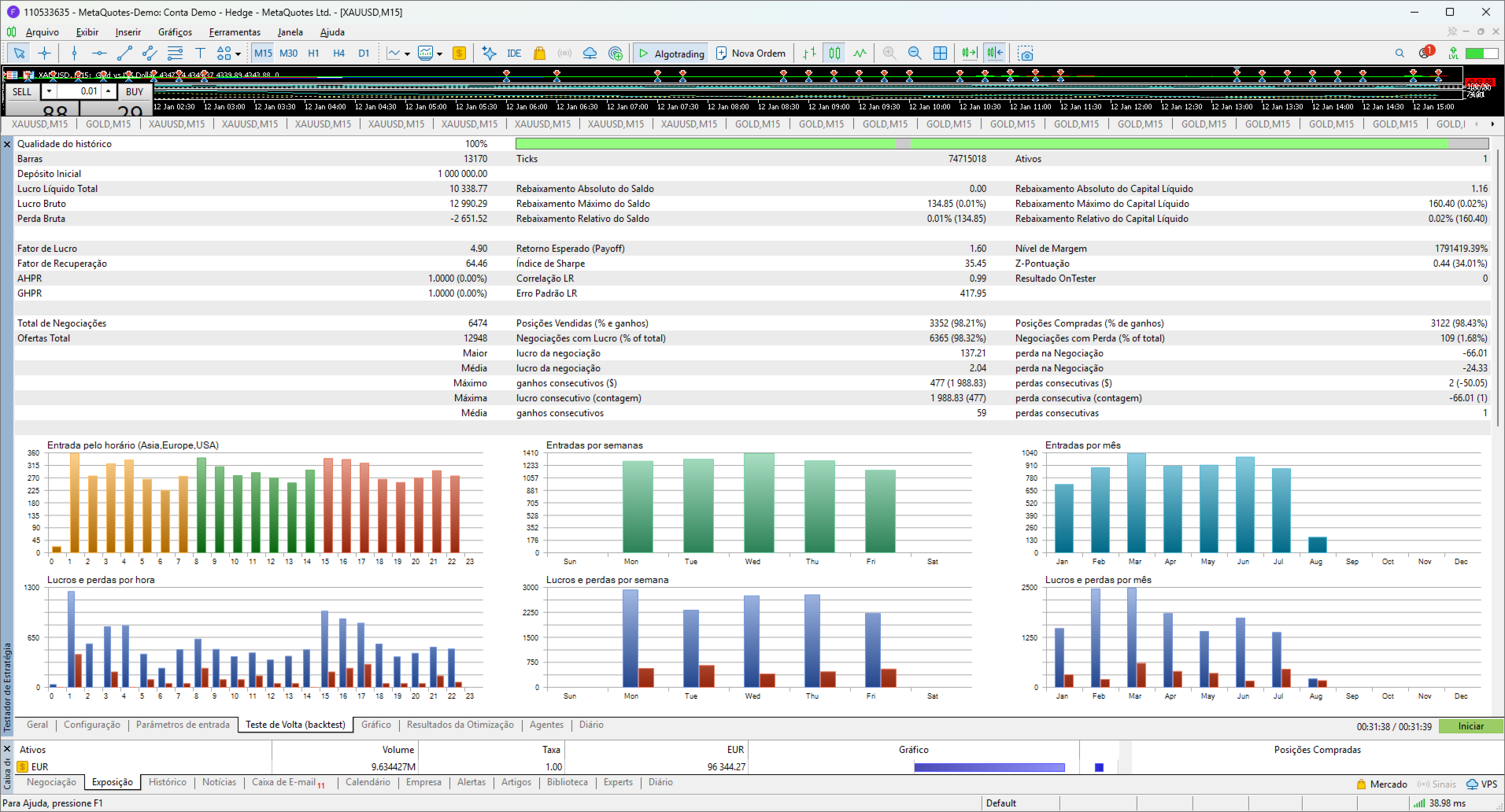Click the green history quality progress bar
This screenshot has width=1505, height=812.
(x=1001, y=144)
